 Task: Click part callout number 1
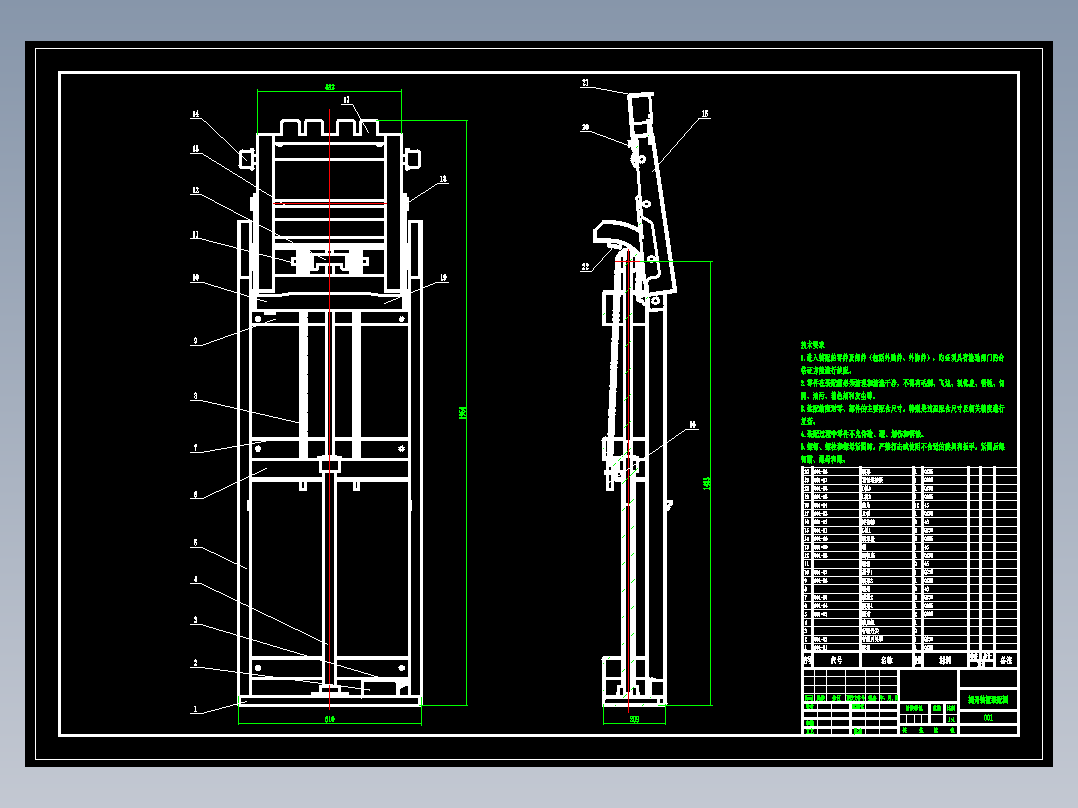(195, 709)
